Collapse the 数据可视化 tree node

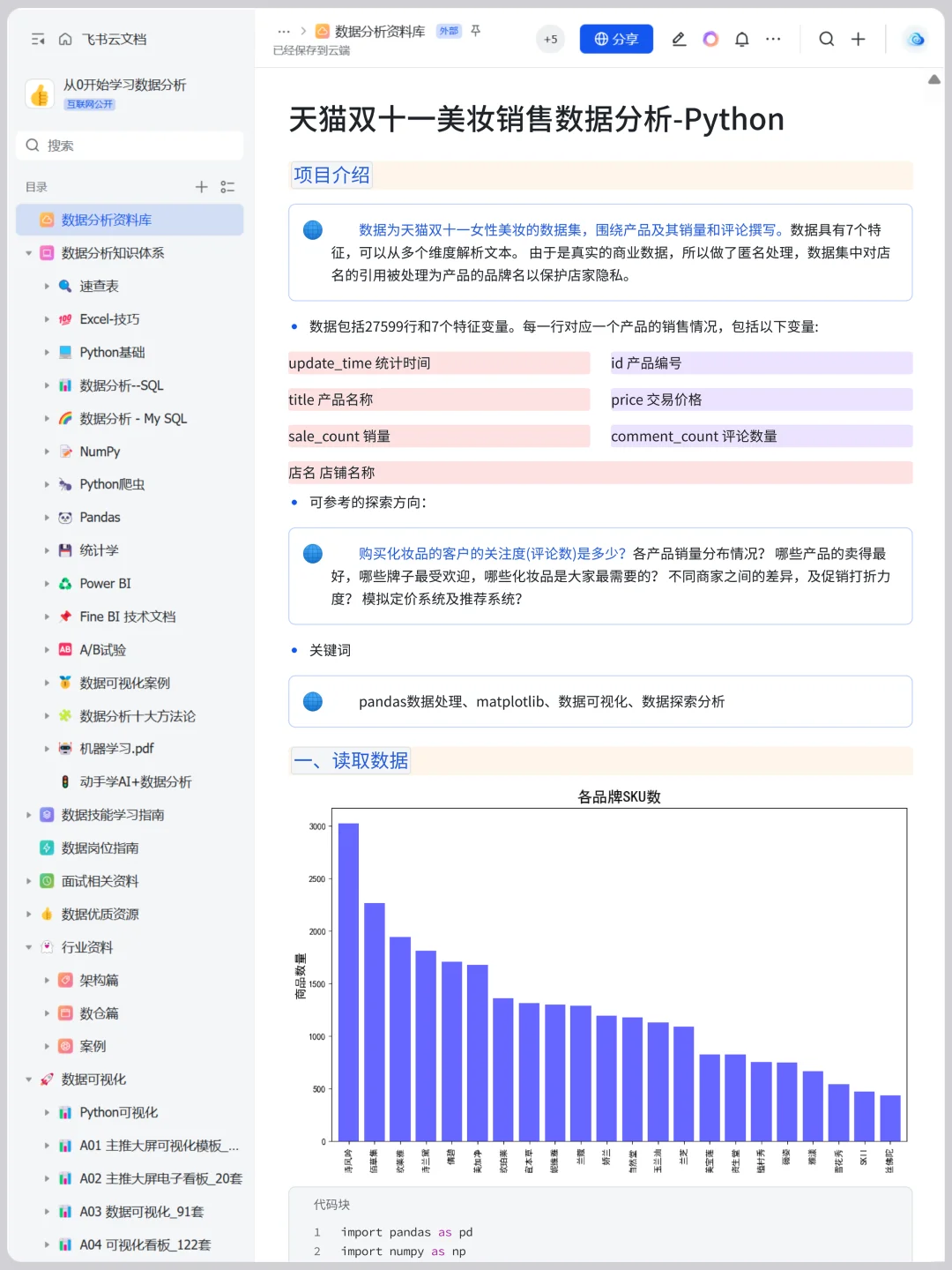[x=29, y=1079]
